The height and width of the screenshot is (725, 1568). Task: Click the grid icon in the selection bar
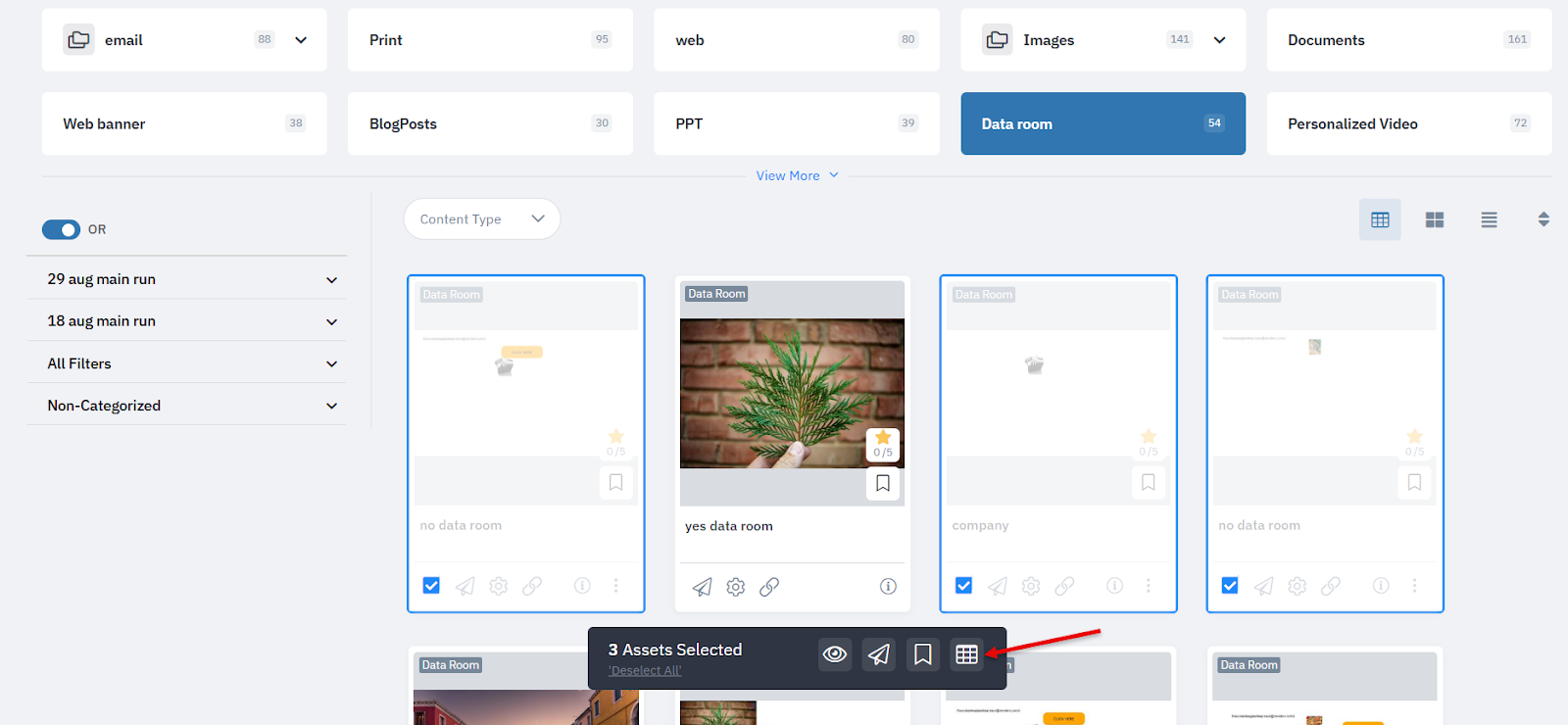click(966, 654)
